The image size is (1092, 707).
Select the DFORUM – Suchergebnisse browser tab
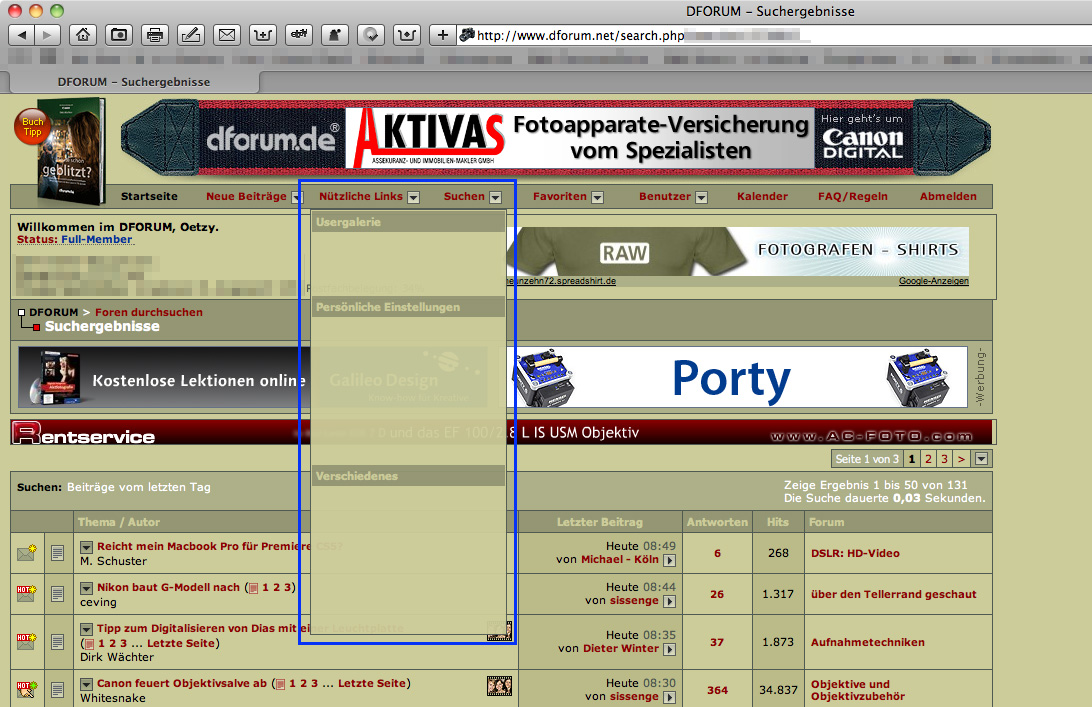134,81
